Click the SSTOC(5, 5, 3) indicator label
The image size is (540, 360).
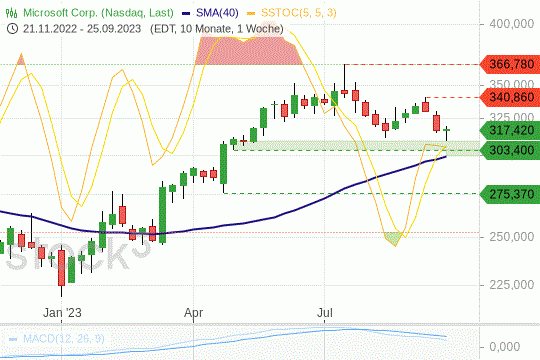coord(299,13)
